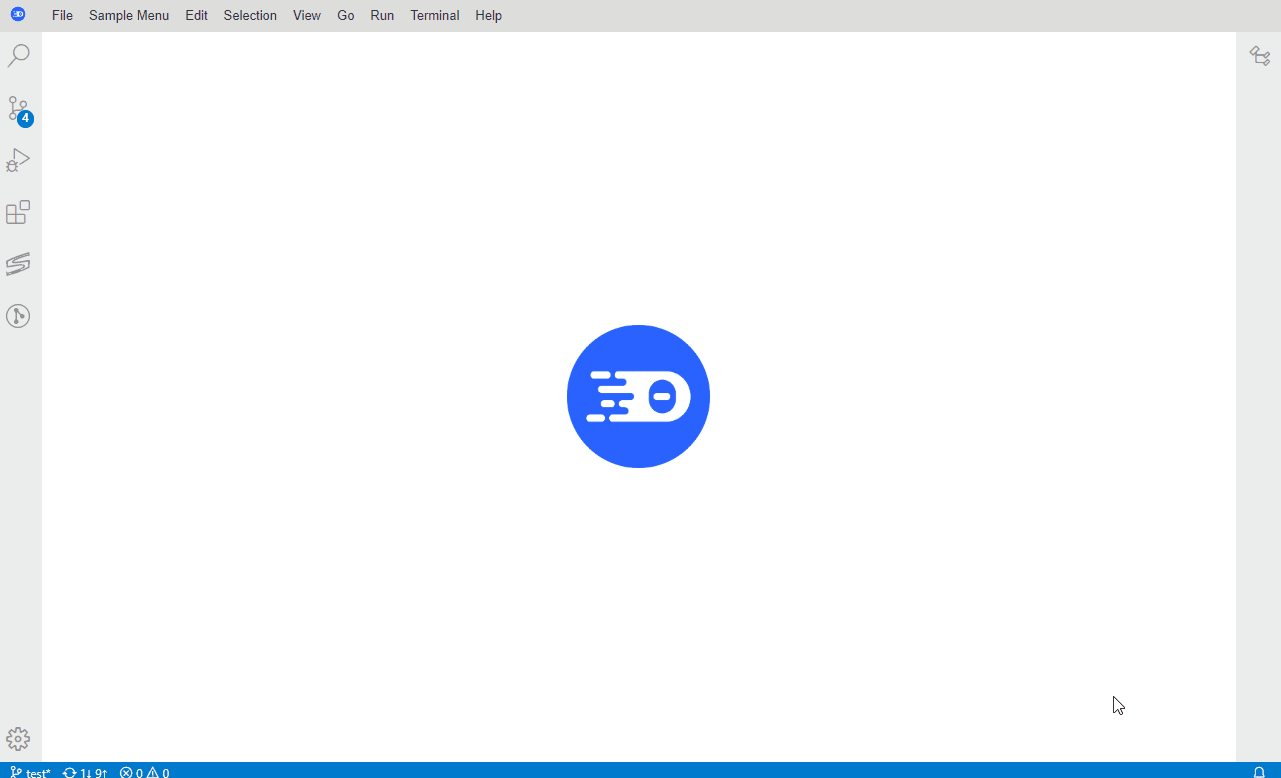Open the Manage settings gear
The height and width of the screenshot is (778, 1281).
(18, 739)
